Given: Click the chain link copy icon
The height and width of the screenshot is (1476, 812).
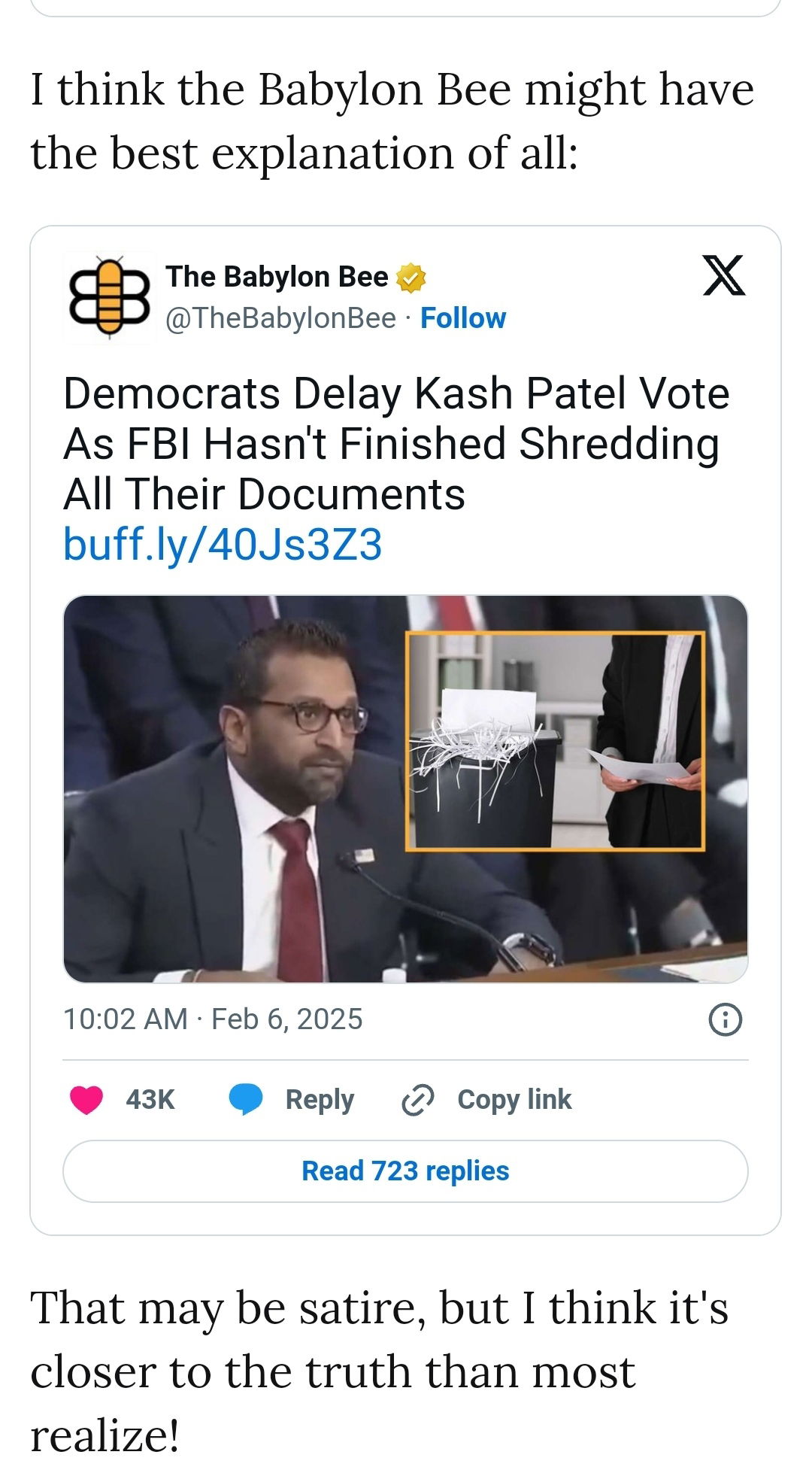Looking at the screenshot, I should [417, 1100].
